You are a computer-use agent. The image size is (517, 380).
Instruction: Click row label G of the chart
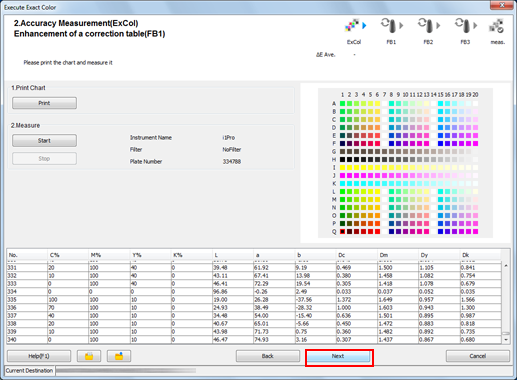pyautogui.click(x=334, y=151)
